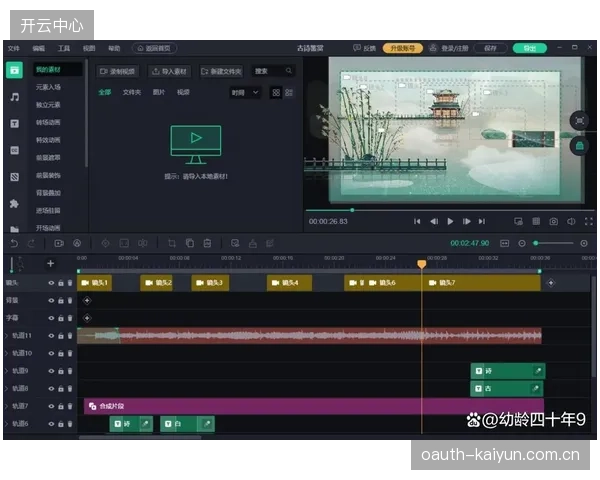Switch to large grid view icon
This screenshot has width=600, height=480.
(x=276, y=93)
